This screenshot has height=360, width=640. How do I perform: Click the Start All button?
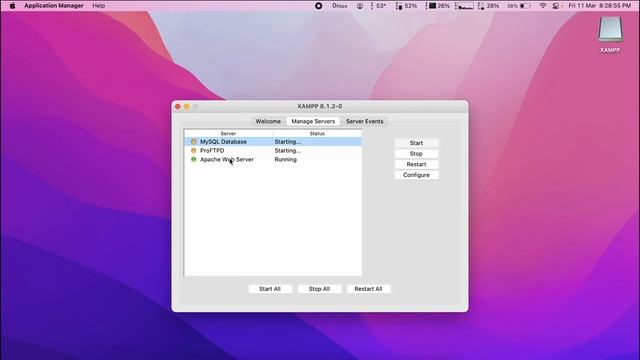click(270, 289)
